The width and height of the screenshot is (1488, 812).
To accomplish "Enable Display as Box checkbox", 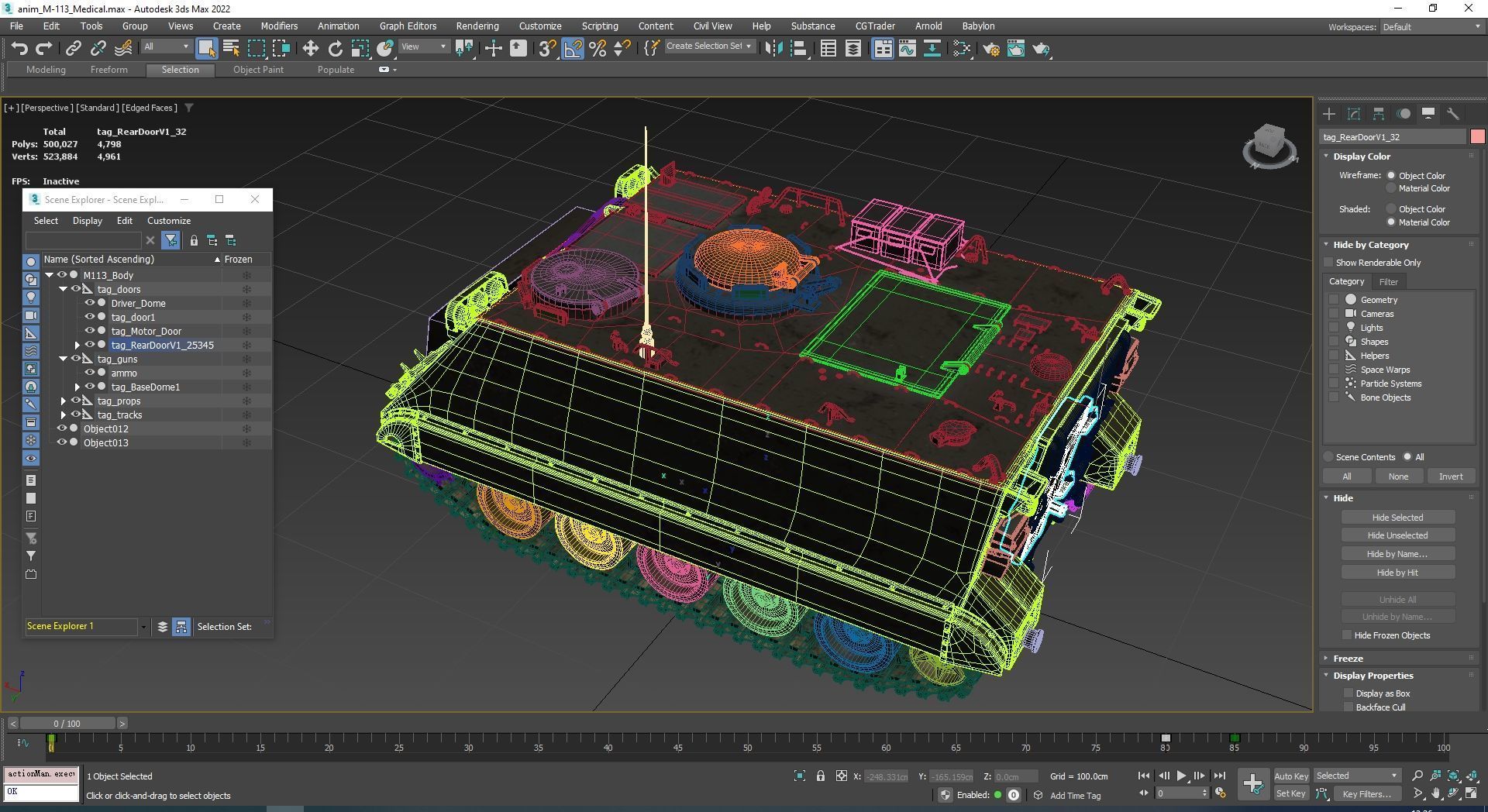I will [1348, 693].
